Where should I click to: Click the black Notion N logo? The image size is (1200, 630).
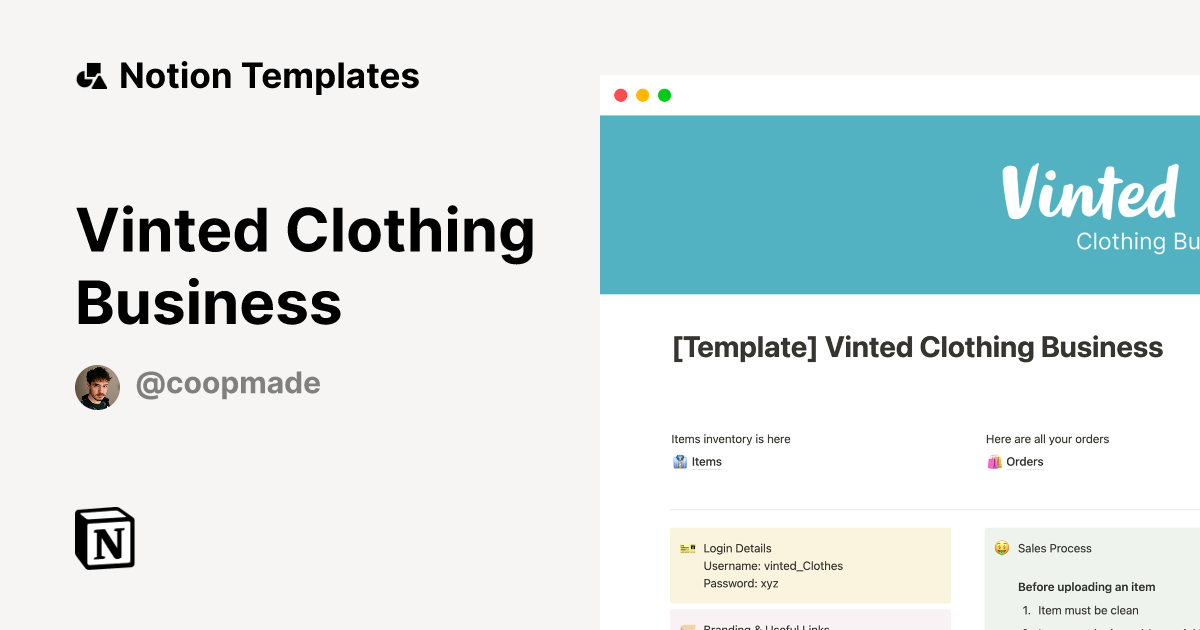103,538
